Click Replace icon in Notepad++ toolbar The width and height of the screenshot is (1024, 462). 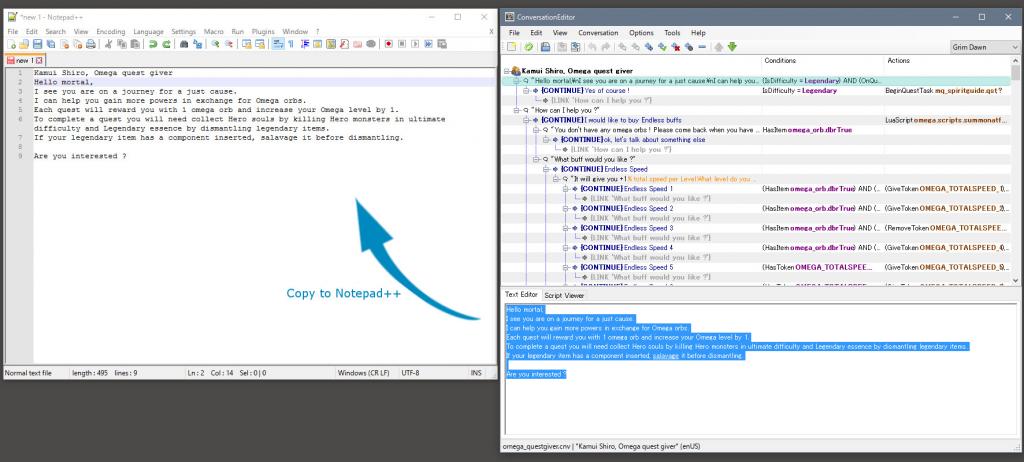(x=198, y=44)
